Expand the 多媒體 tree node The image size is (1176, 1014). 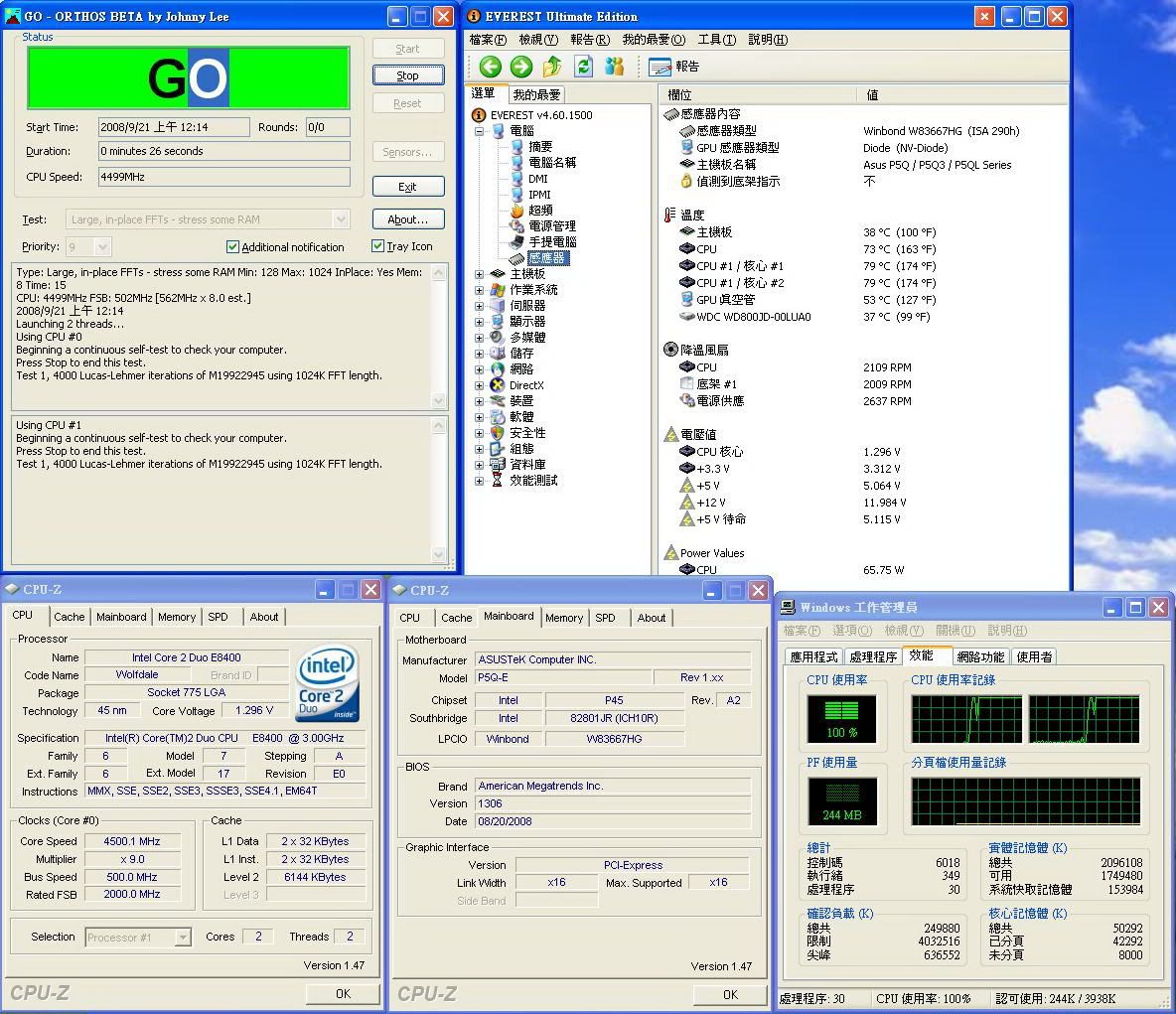point(480,338)
